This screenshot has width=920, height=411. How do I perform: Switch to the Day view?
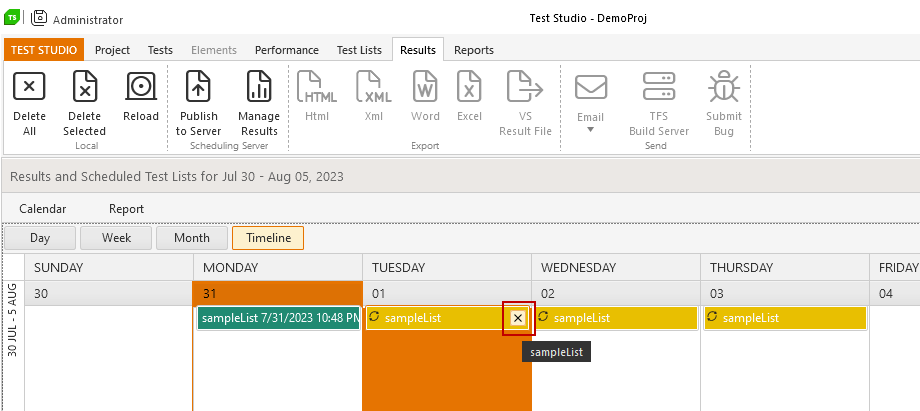[40, 238]
